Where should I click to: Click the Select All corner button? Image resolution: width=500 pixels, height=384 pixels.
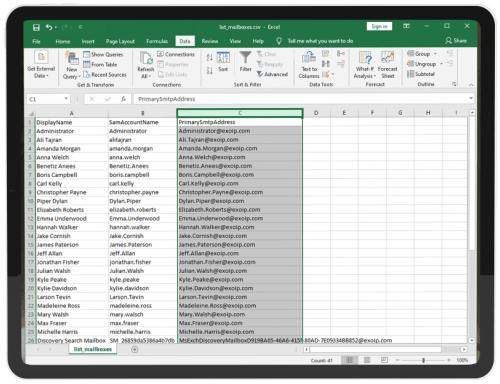tap(31, 113)
